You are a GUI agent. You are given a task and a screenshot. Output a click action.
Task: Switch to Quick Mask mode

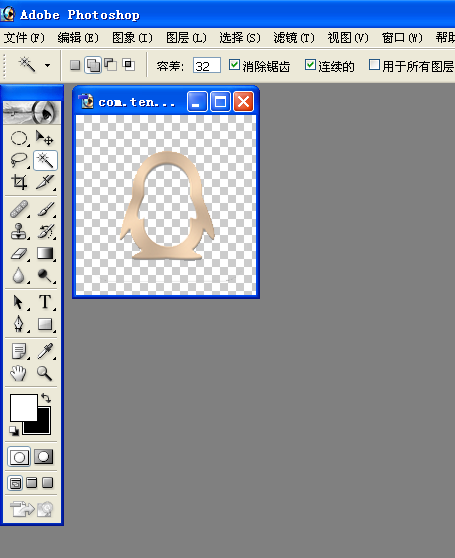pyautogui.click(x=43, y=457)
